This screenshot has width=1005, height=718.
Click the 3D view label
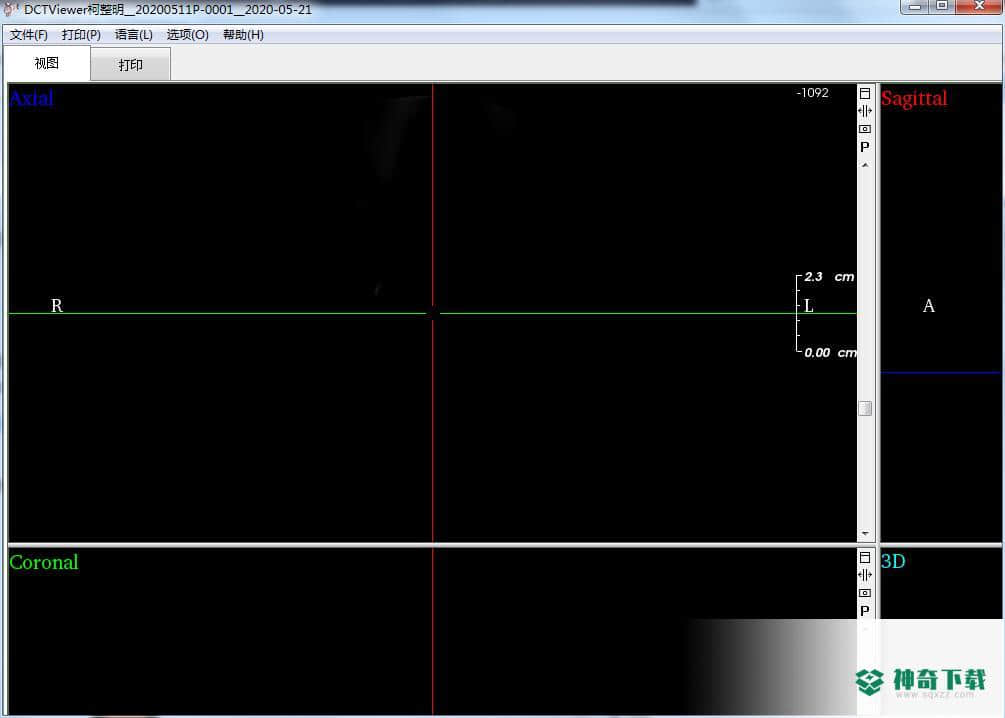point(893,562)
